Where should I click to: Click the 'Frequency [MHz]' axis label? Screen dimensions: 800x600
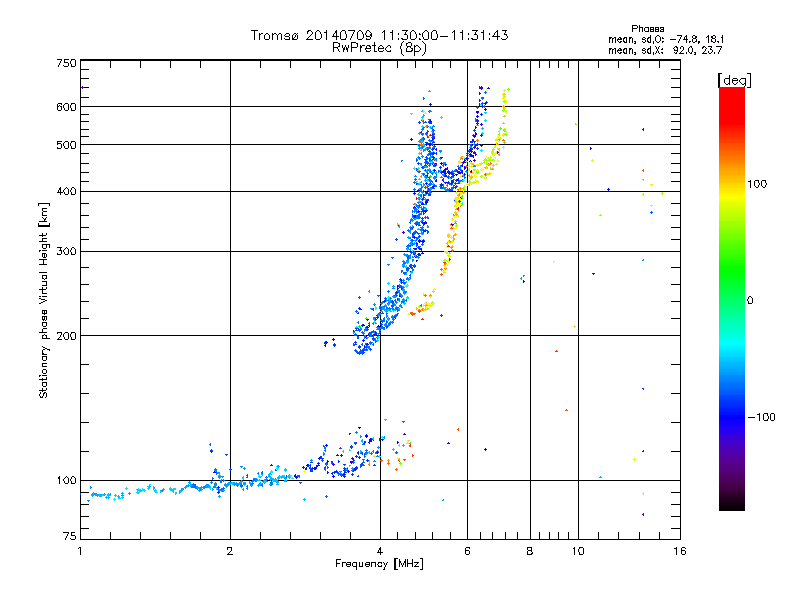(379, 564)
